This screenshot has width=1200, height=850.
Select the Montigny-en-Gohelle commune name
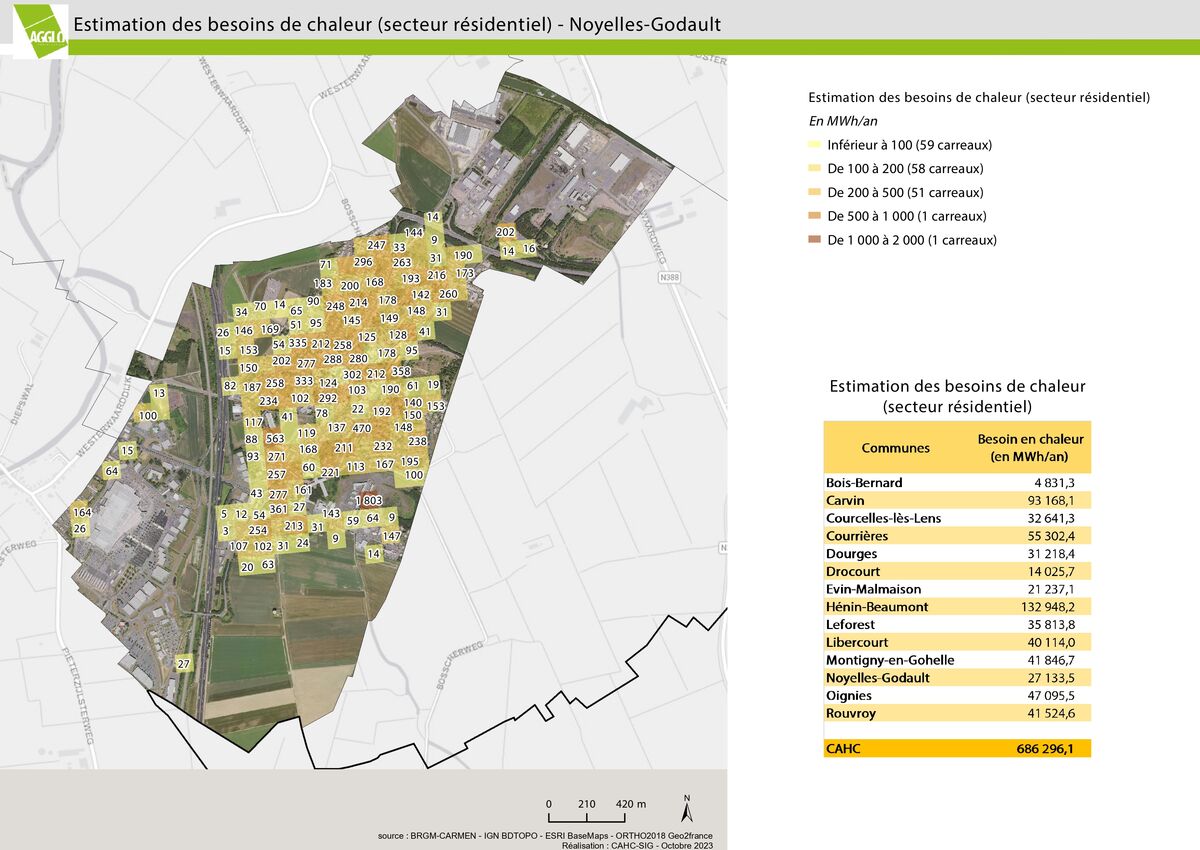[890, 660]
